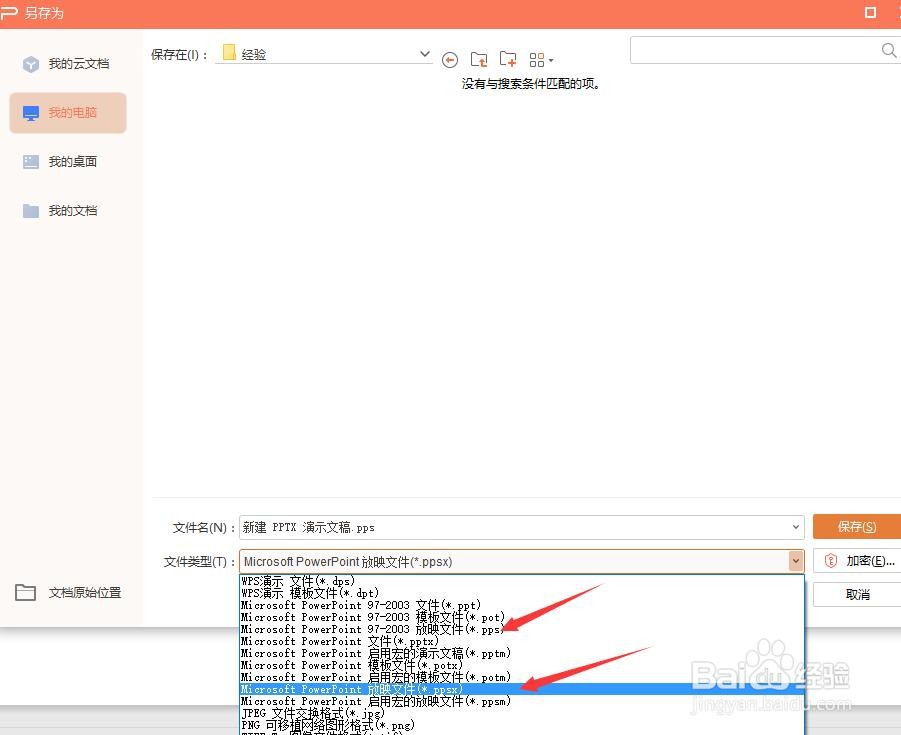Viewport: 901px width, 735px height.
Task: Choose Microsoft PowerPoint 文件(*.pptx)
Action: [522, 641]
